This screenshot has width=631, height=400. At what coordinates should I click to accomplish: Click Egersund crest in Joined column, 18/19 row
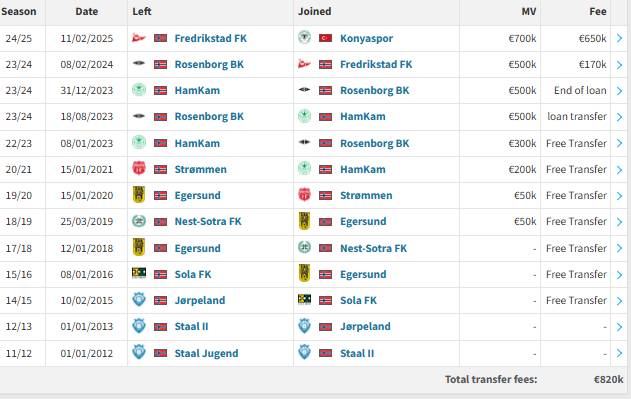pos(304,221)
